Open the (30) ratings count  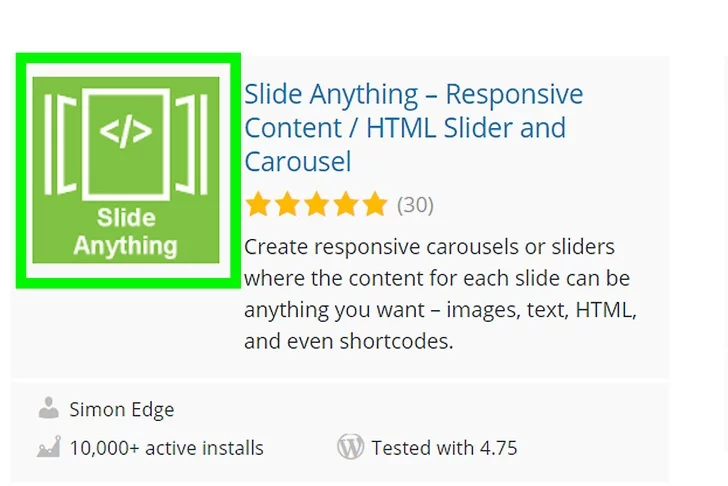(415, 205)
